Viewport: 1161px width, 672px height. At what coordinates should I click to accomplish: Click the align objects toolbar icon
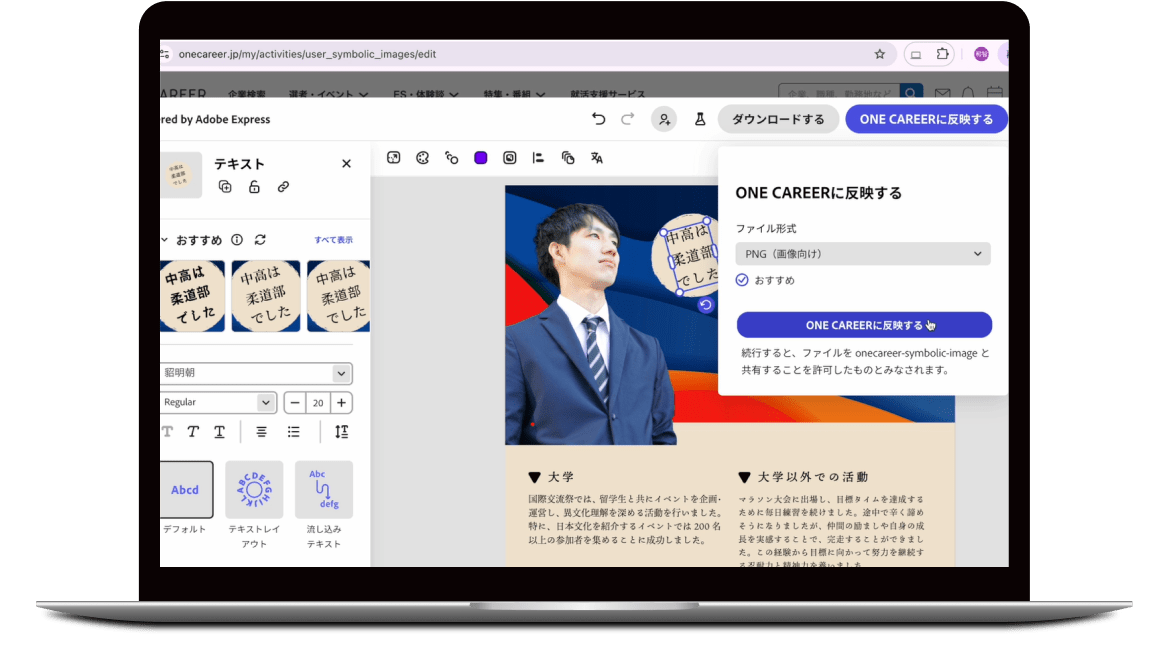pyautogui.click(x=538, y=158)
